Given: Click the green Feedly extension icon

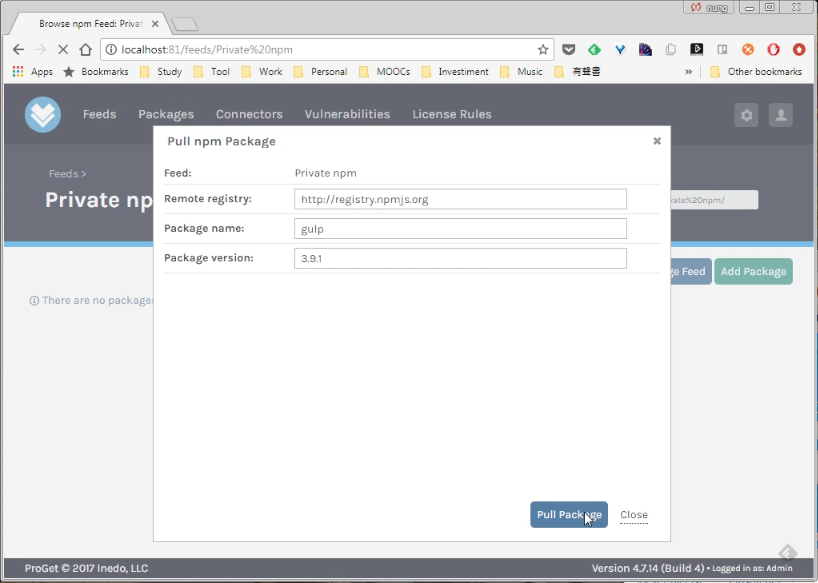Looking at the screenshot, I should pyautogui.click(x=594, y=50).
